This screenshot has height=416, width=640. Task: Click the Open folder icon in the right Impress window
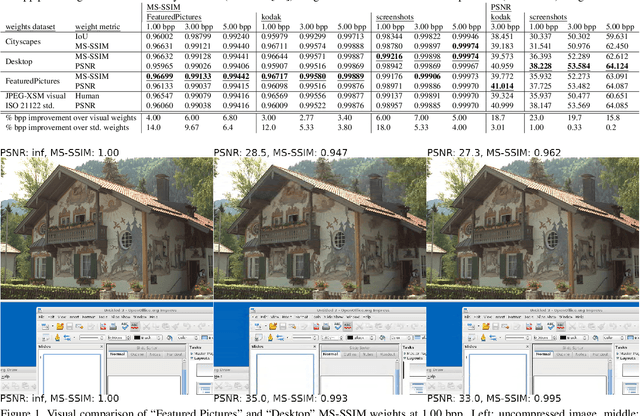point(486,325)
